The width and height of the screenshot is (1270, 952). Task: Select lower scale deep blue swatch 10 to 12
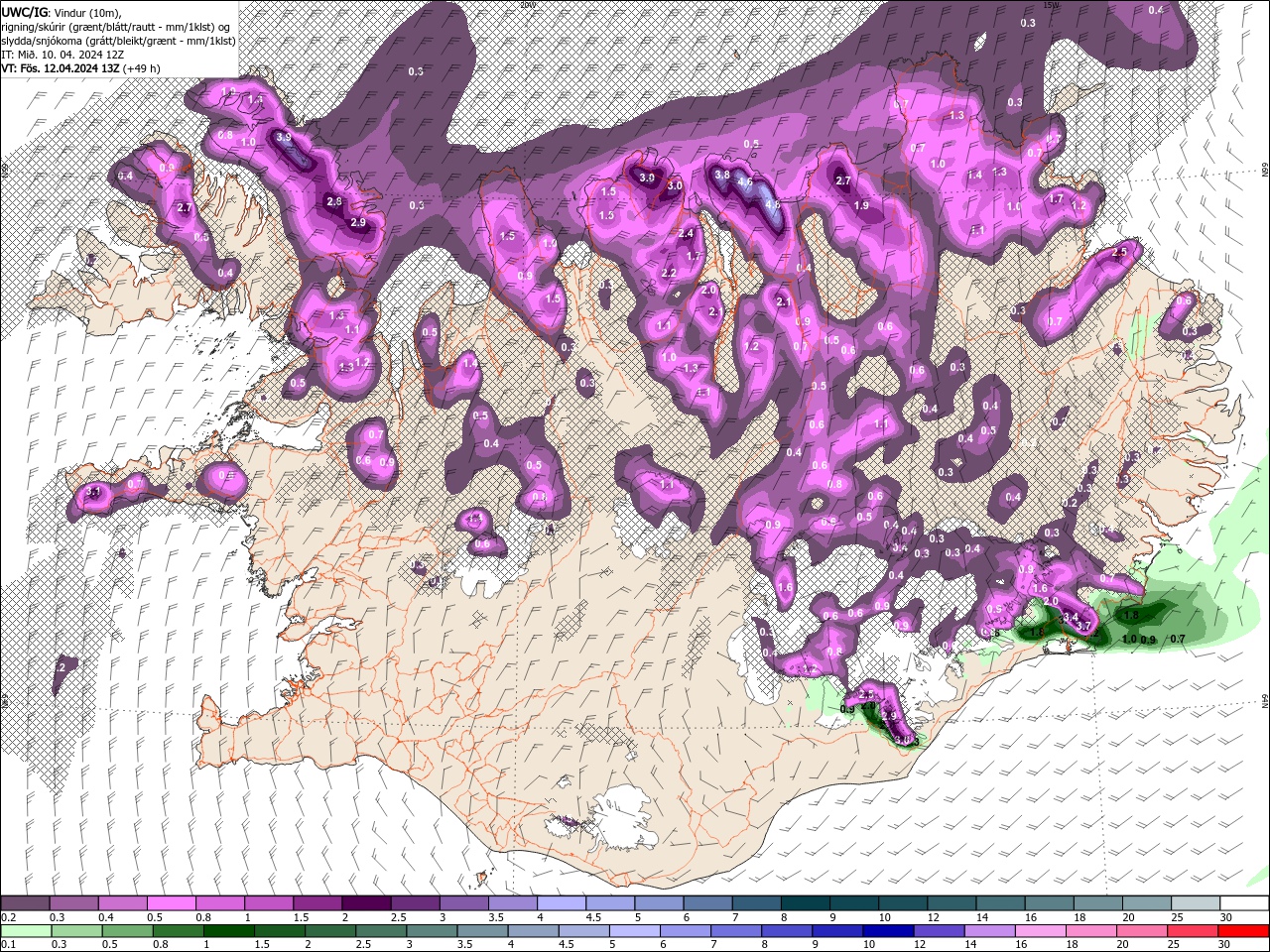[x=887, y=931]
